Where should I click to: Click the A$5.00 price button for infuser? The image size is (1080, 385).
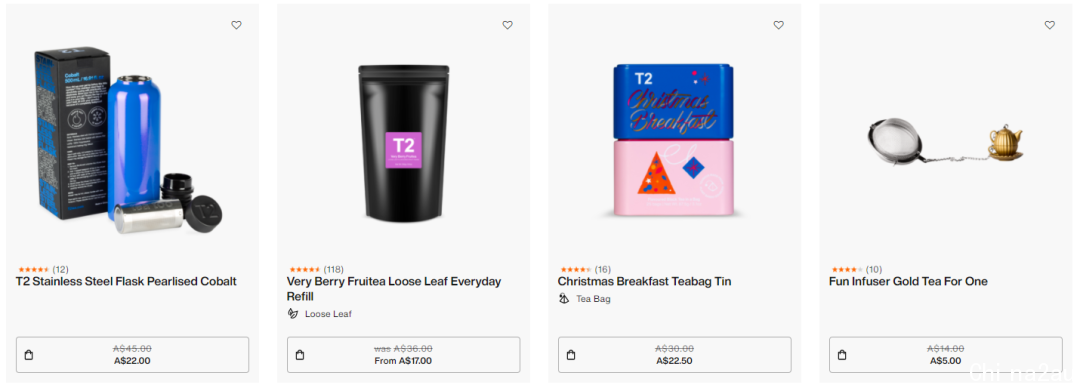(946, 355)
